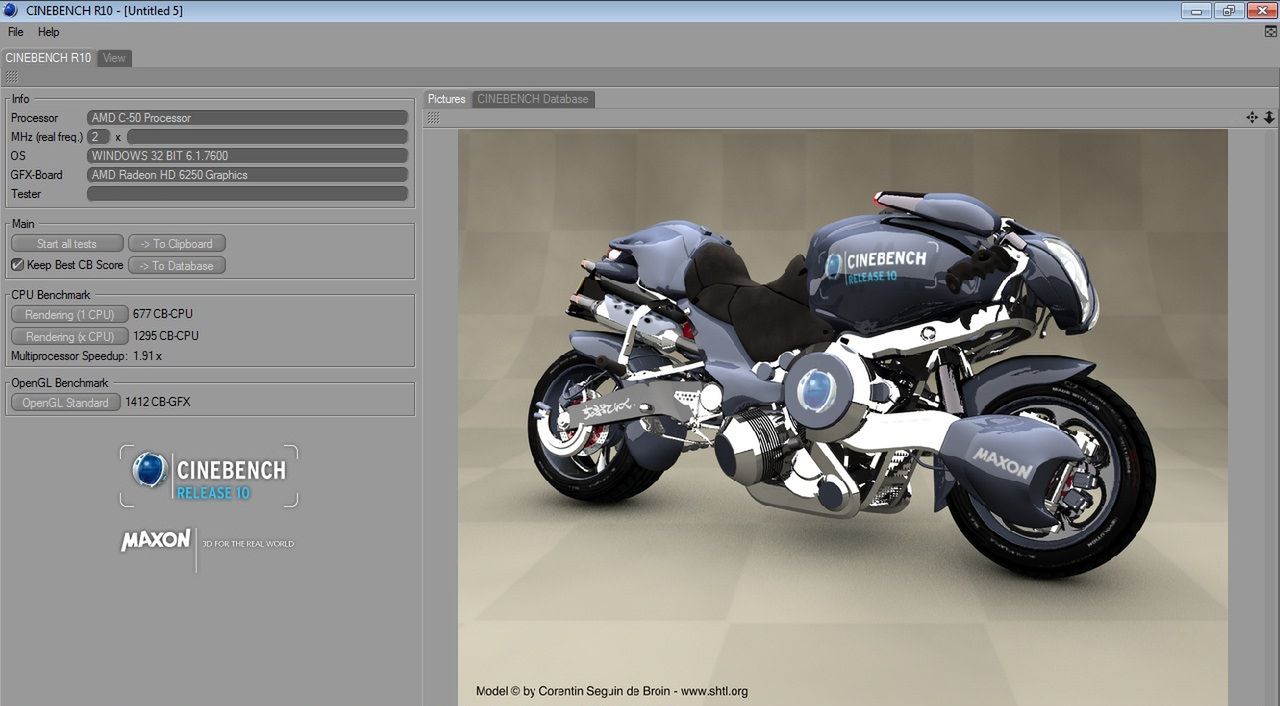Click the left panel grip handle icon
The width and height of the screenshot is (1280, 706).
11,77
